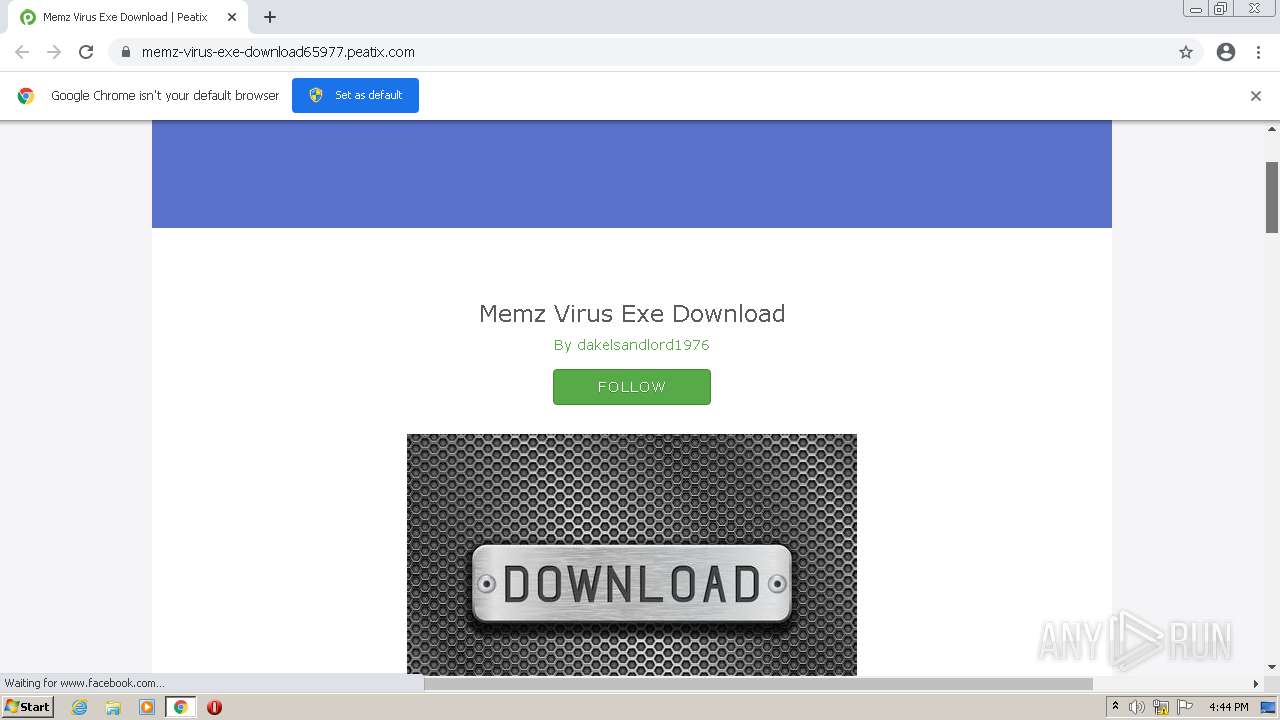Open media player taskbar icon

click(147, 707)
